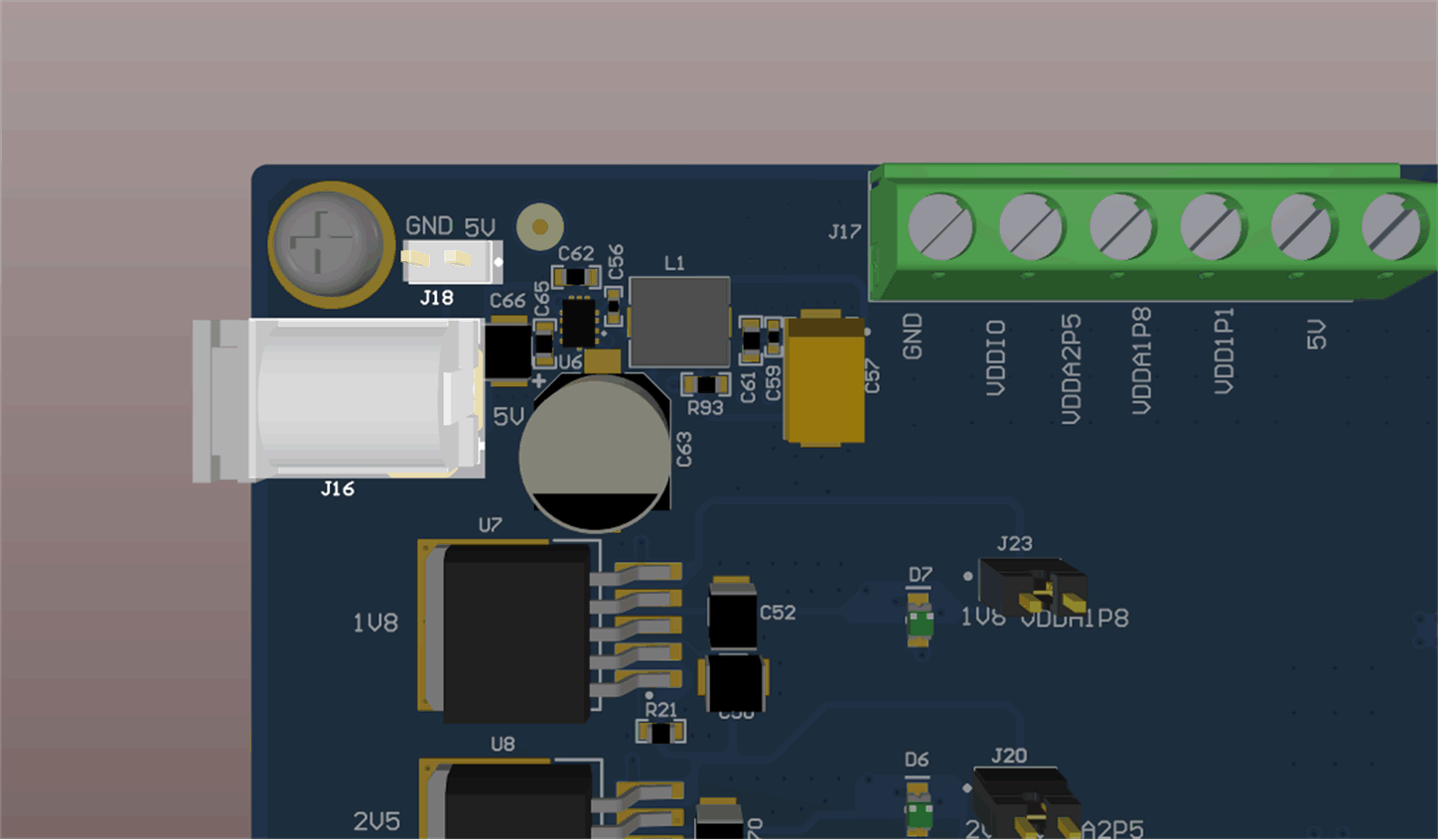Click J17 terminal screw above VDDA2P5 label
Viewport: 1439px width, 840px height.
click(x=1122, y=226)
